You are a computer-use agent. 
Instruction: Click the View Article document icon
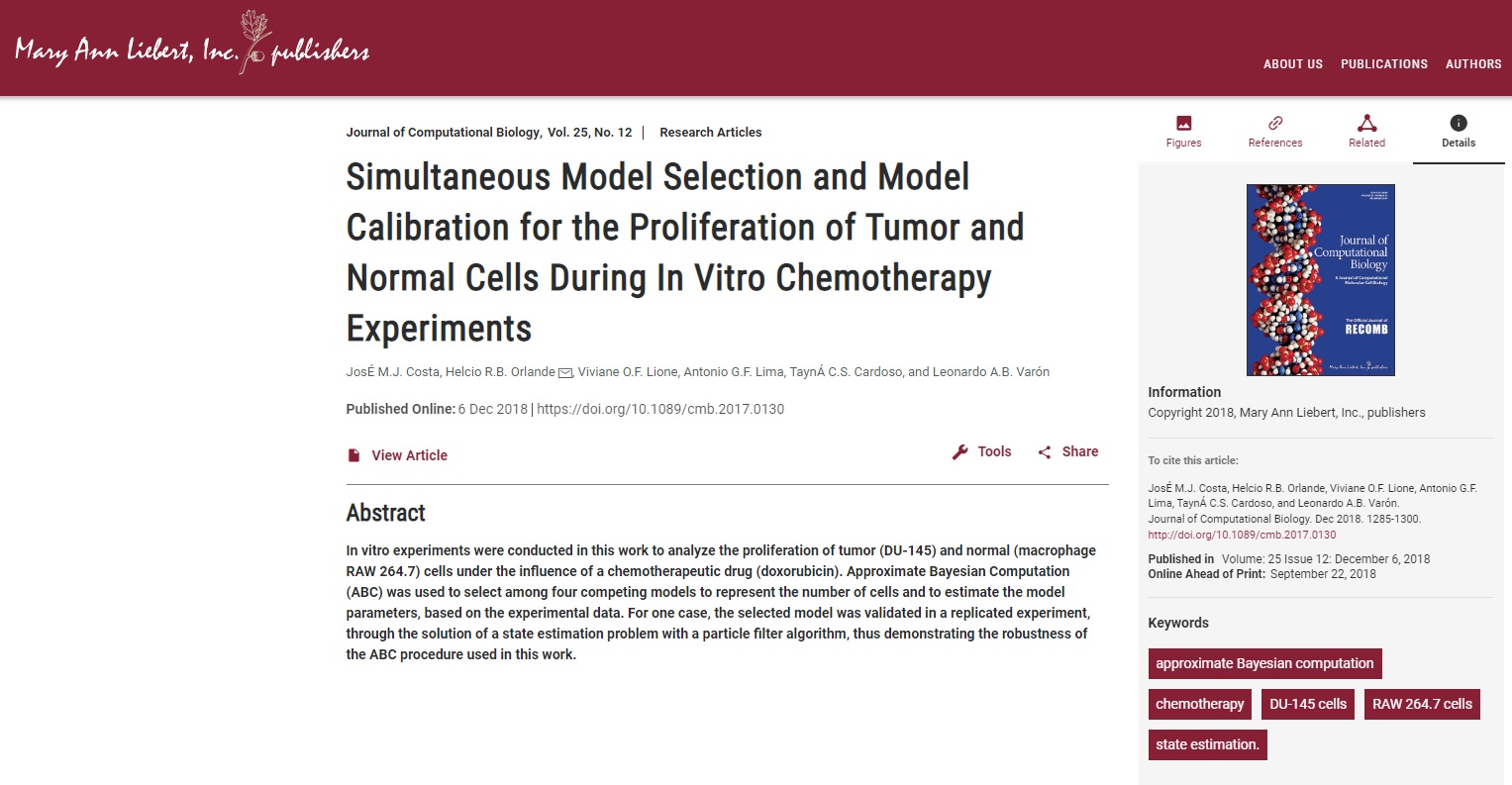tap(353, 455)
